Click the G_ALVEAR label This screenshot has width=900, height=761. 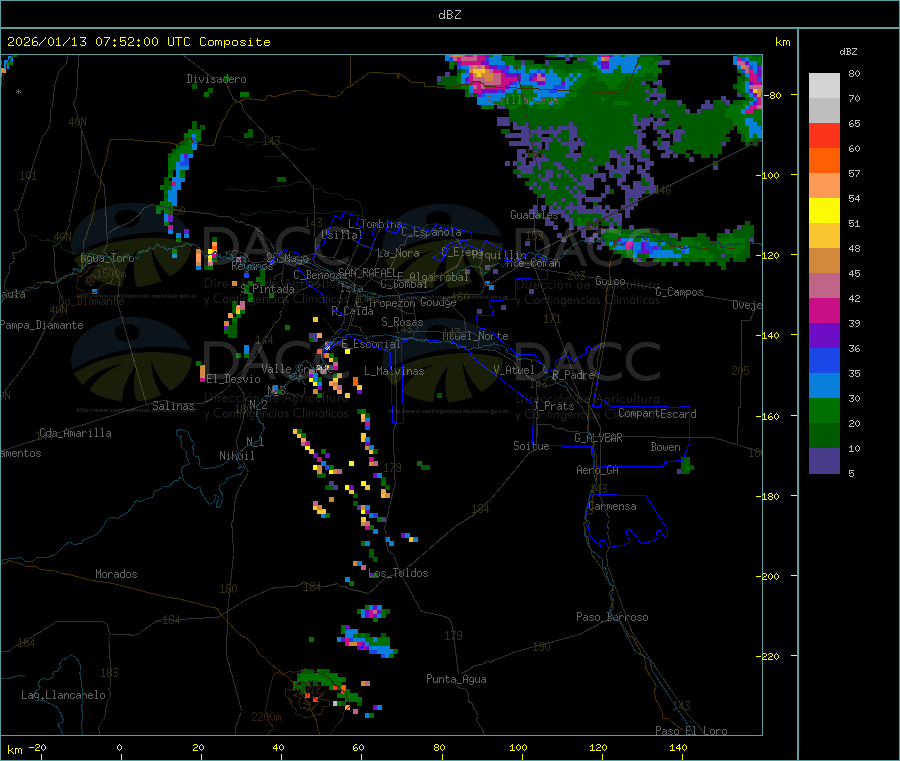[598, 438]
